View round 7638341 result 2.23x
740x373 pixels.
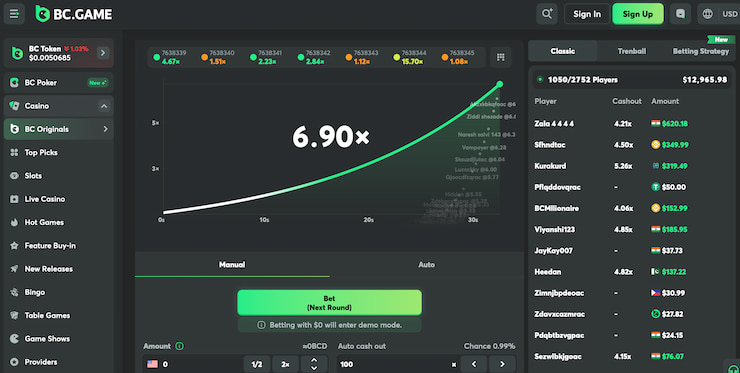click(x=266, y=57)
